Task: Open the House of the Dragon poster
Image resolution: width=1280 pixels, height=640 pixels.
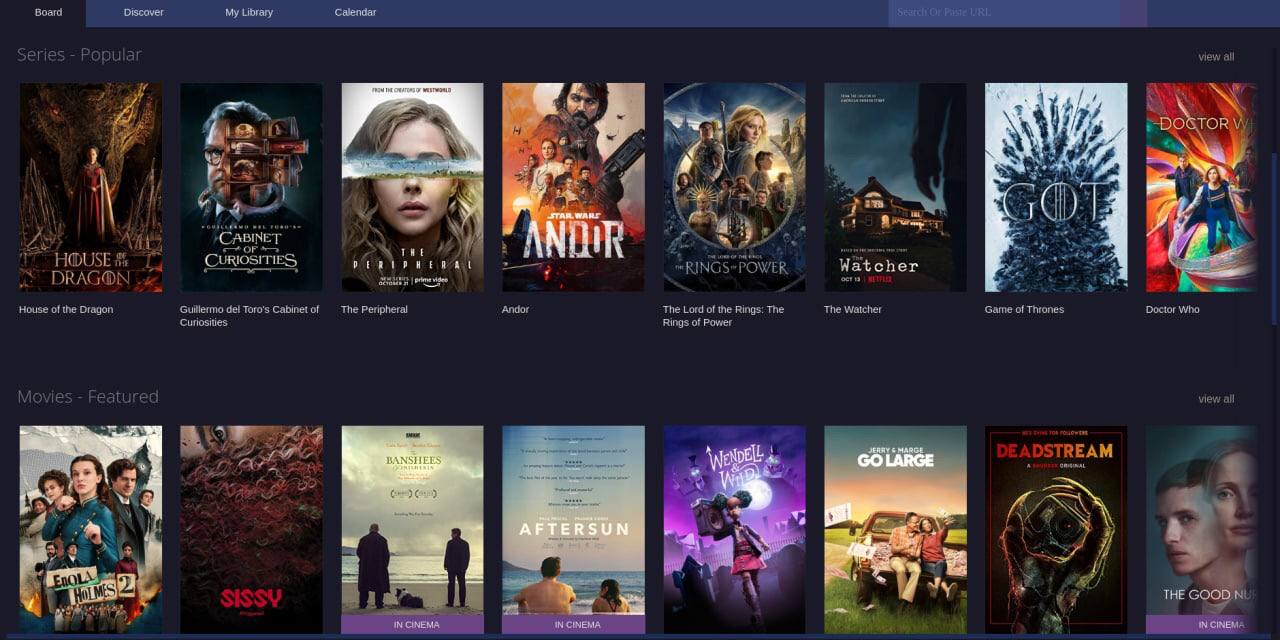Action: [90, 187]
